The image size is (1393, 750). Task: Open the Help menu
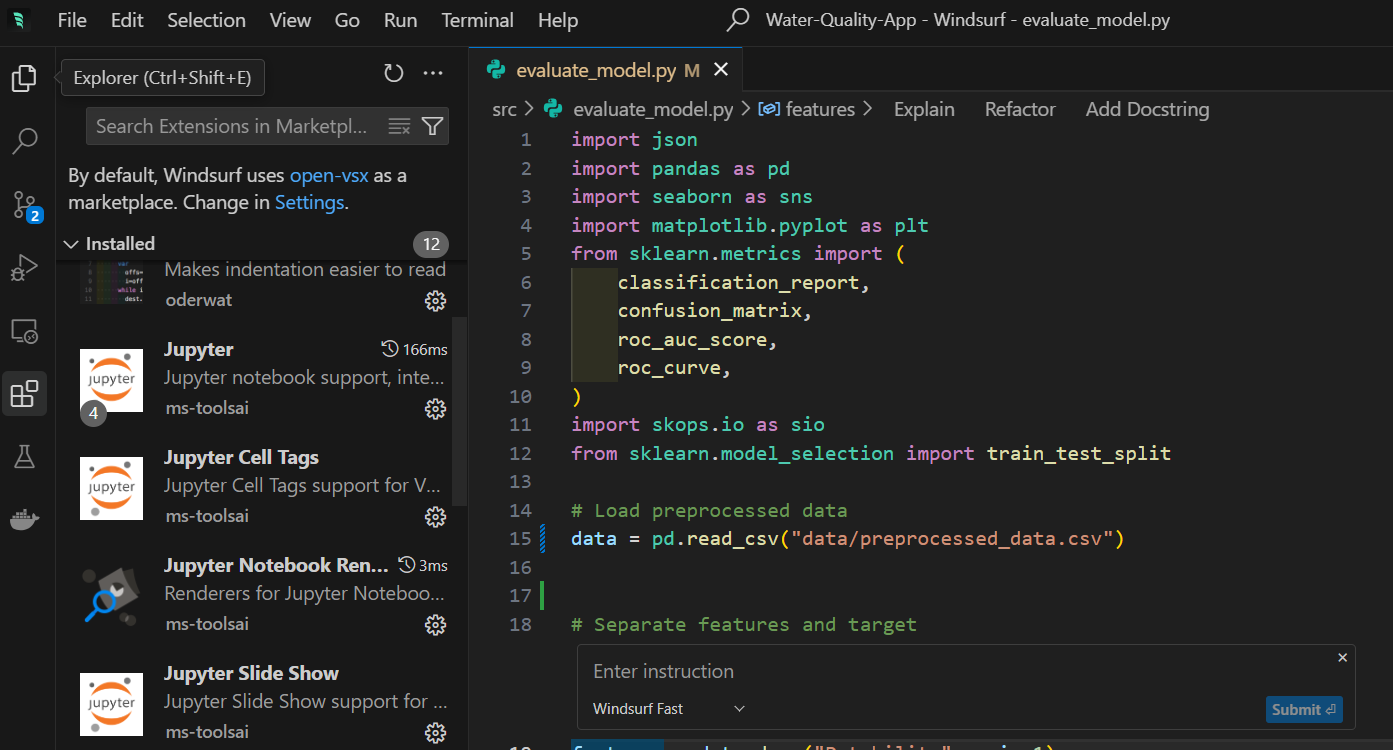(558, 20)
